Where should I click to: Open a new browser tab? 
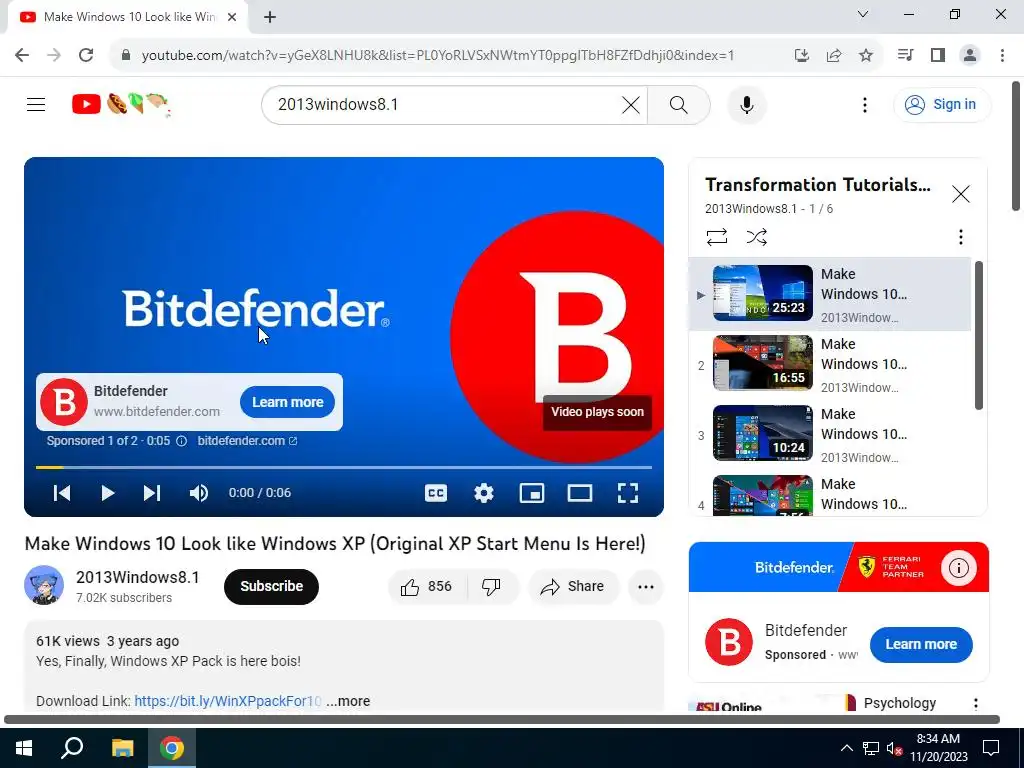(270, 17)
